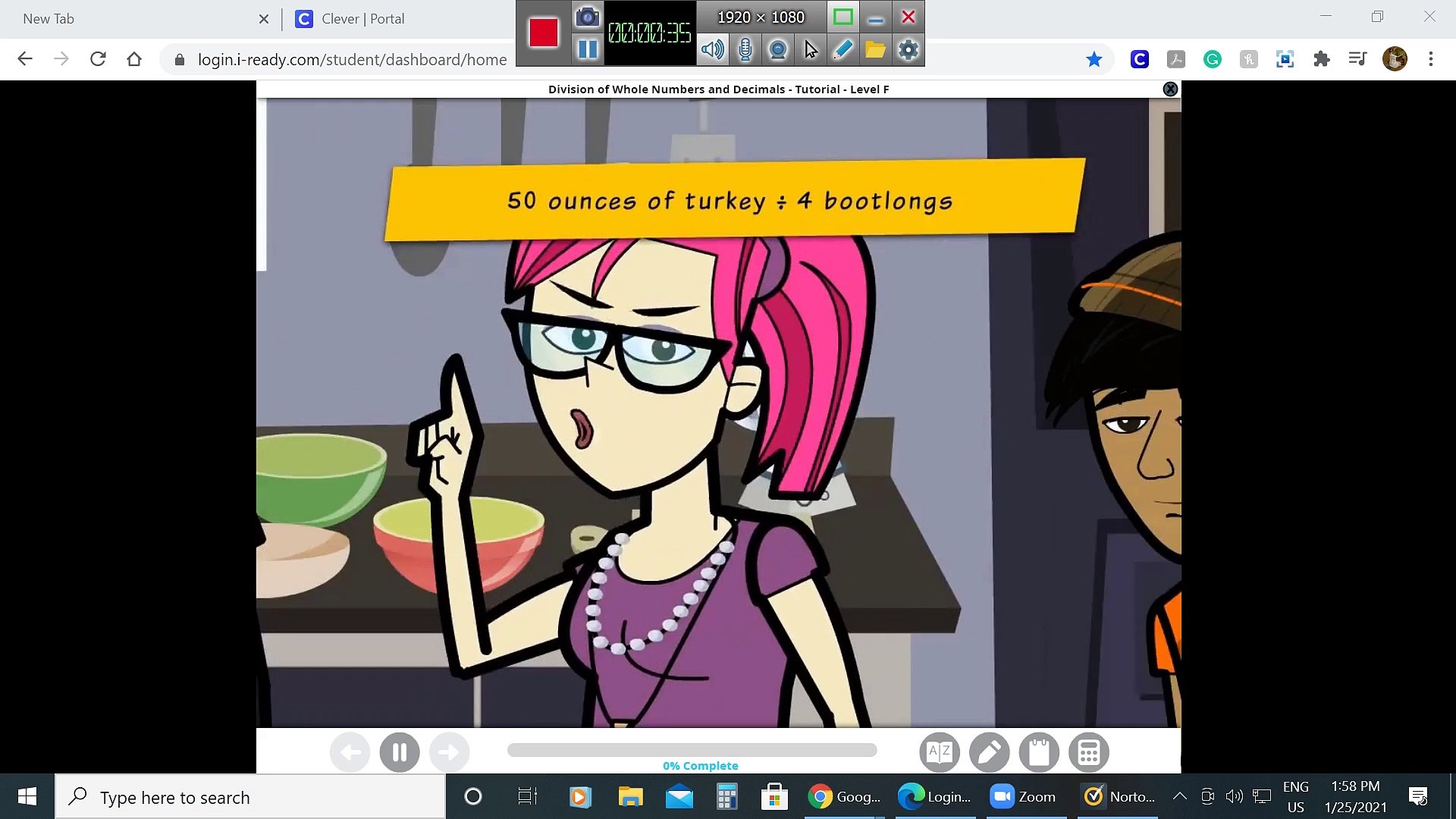The width and height of the screenshot is (1456, 819).
Task: Close the lesson with X button
Action: tap(1170, 89)
